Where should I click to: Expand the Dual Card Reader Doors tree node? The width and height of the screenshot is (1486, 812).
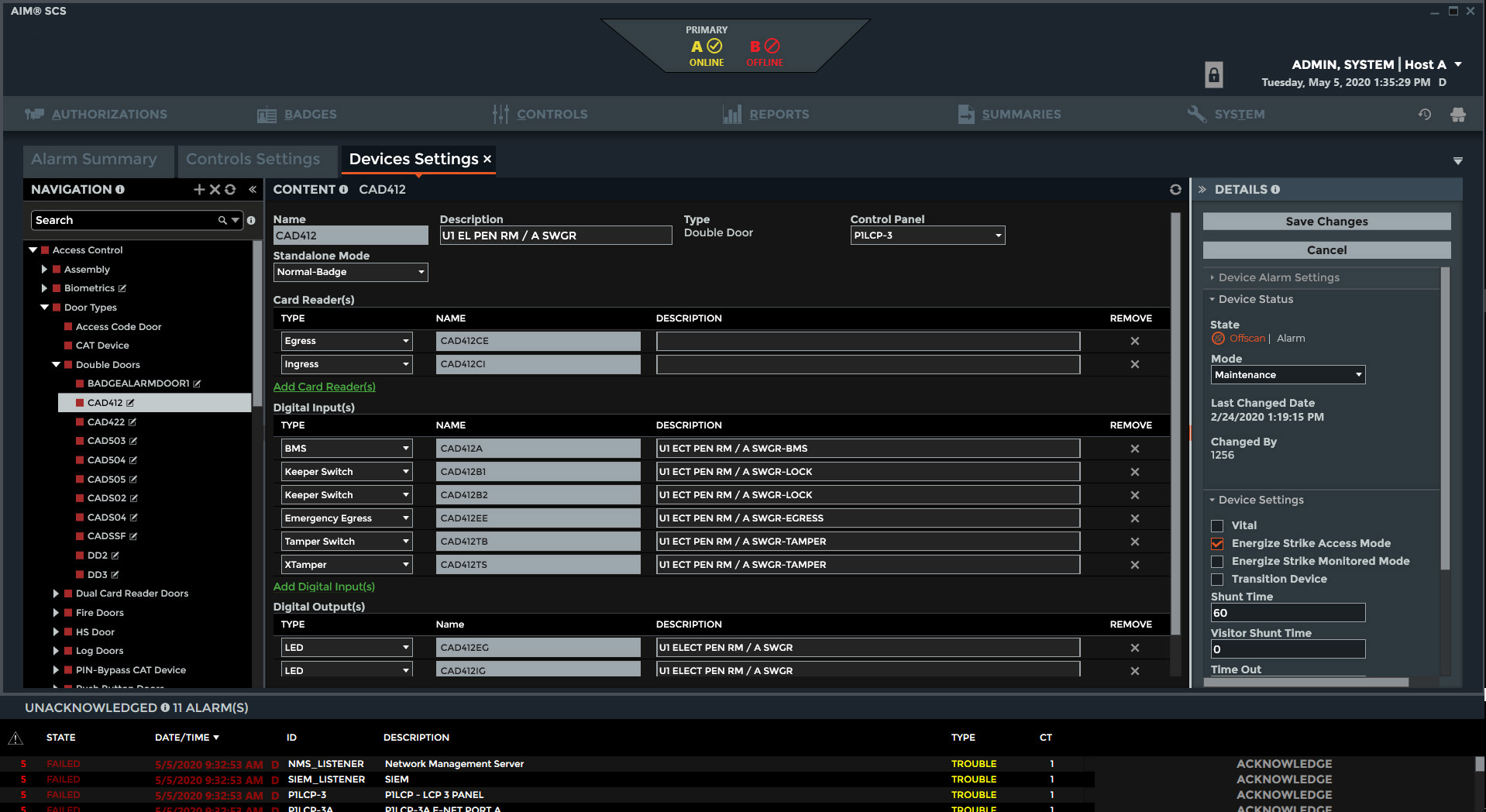point(56,594)
